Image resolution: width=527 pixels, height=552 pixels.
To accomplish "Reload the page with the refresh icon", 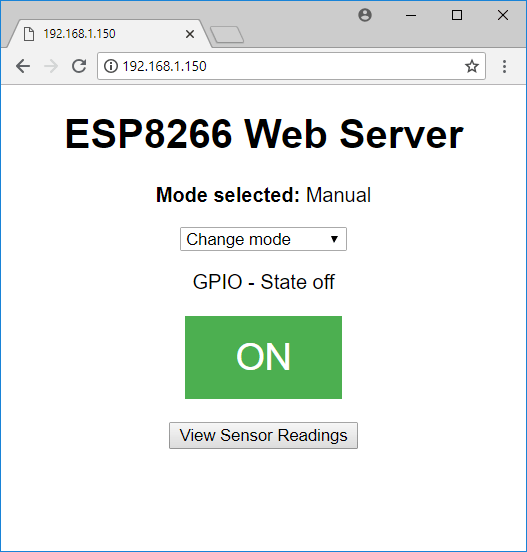I will tap(79, 66).
